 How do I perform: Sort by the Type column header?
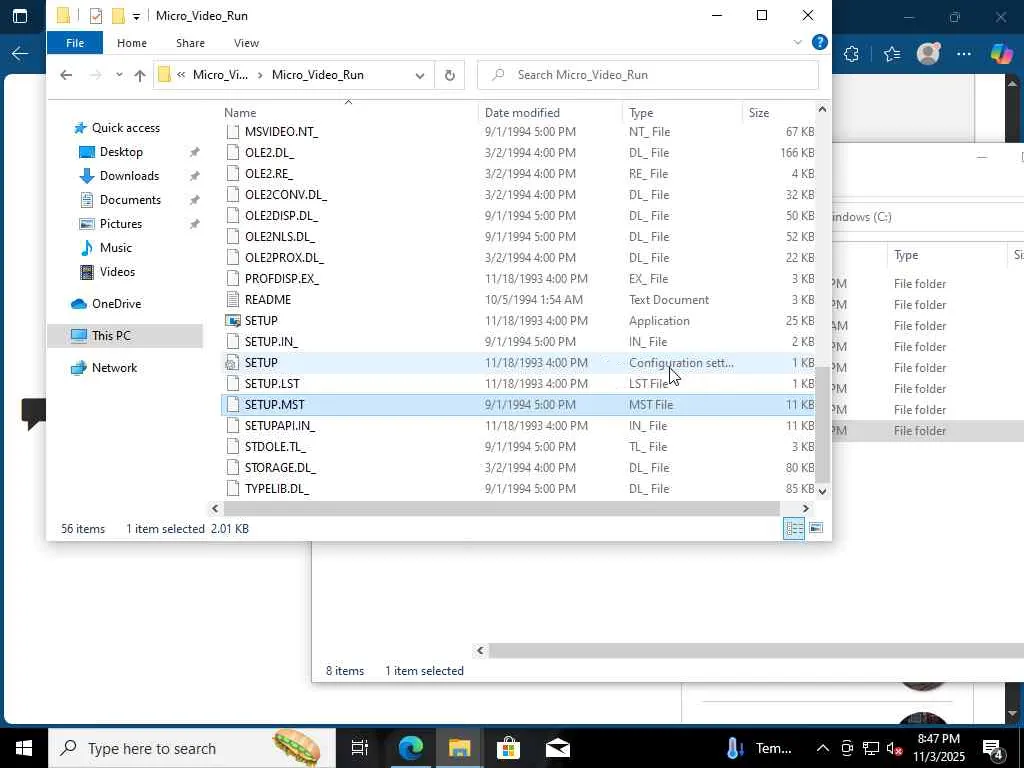click(641, 113)
